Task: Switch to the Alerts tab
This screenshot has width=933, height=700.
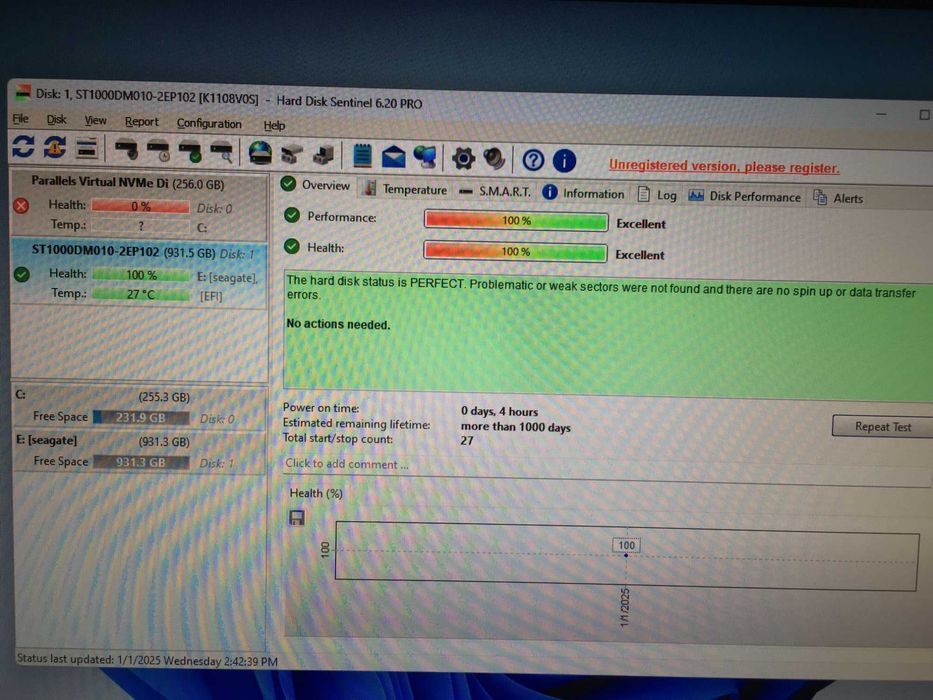Action: 838,198
